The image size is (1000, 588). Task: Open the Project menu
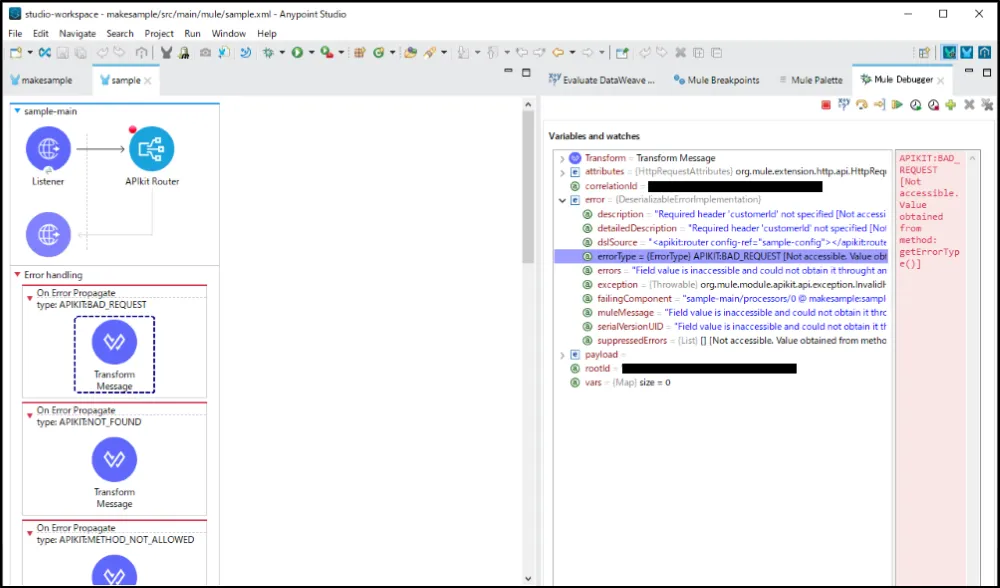[159, 34]
